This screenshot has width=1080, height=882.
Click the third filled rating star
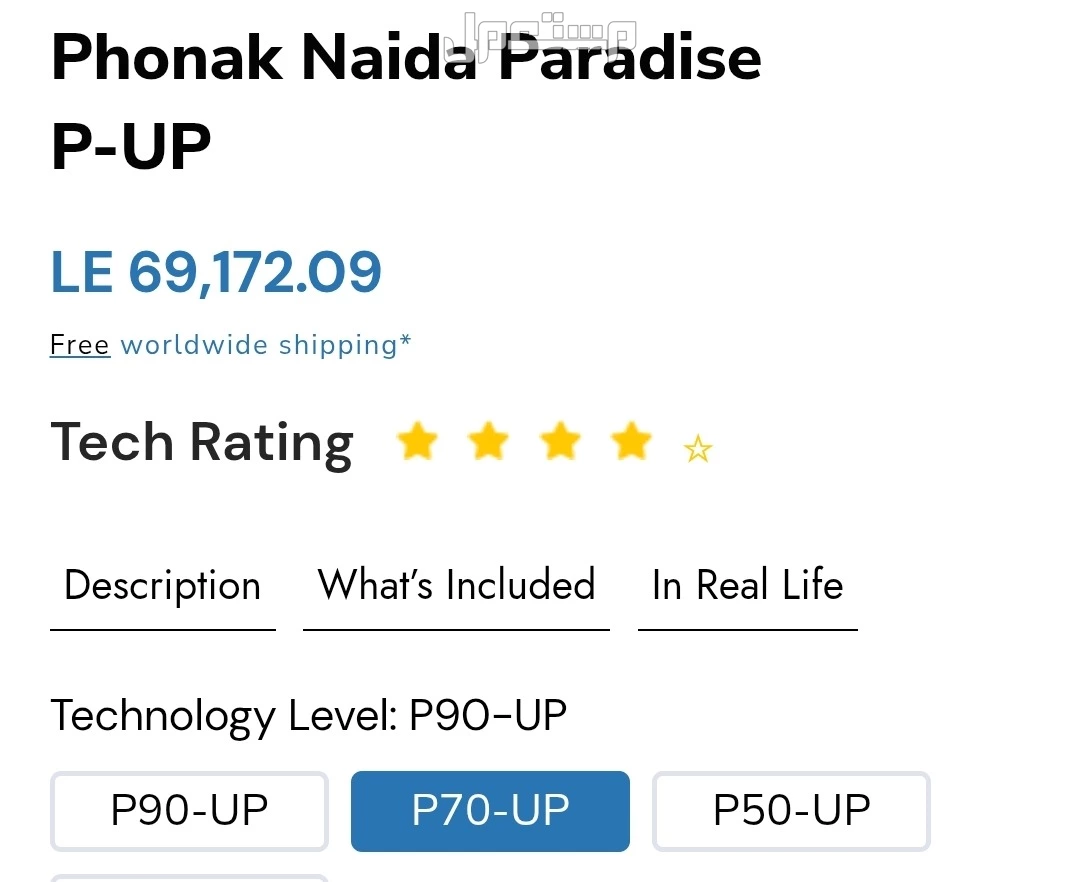pyautogui.click(x=560, y=441)
